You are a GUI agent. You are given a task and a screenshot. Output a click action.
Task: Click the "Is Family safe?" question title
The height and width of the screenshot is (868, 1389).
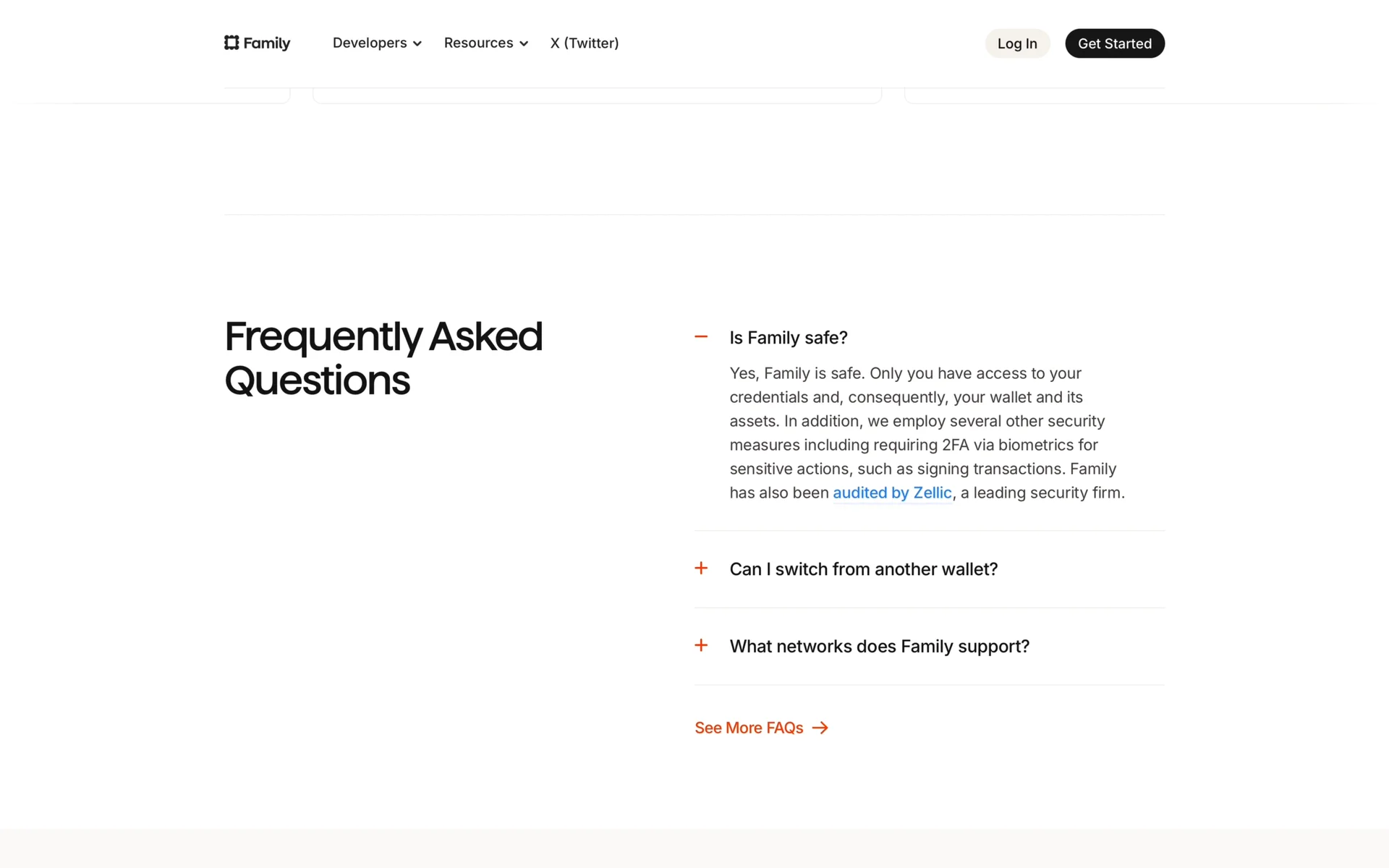click(x=788, y=338)
